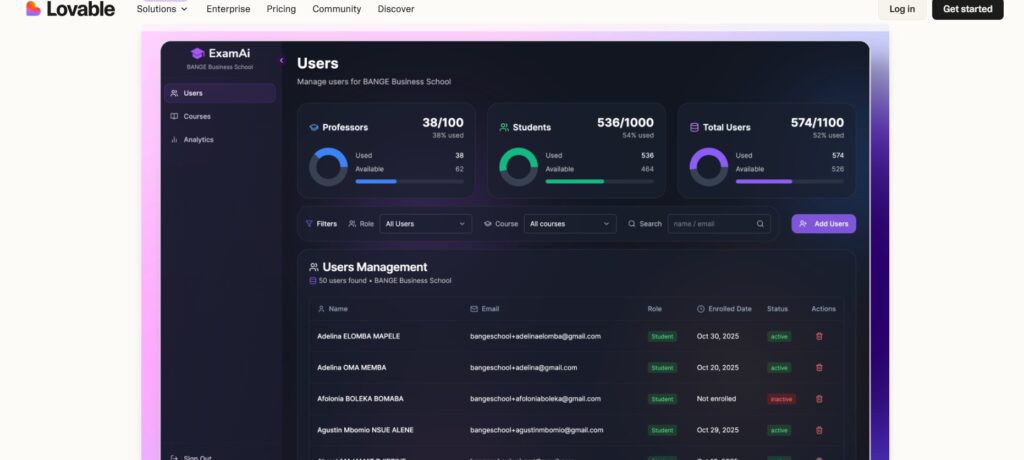Expand the All courses dropdown

[x=570, y=224]
